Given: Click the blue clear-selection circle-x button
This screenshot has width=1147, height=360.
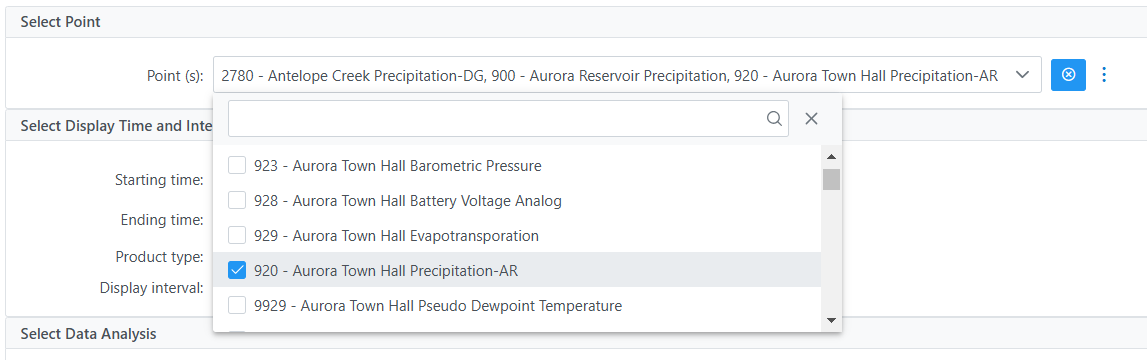Looking at the screenshot, I should pyautogui.click(x=1068, y=75).
